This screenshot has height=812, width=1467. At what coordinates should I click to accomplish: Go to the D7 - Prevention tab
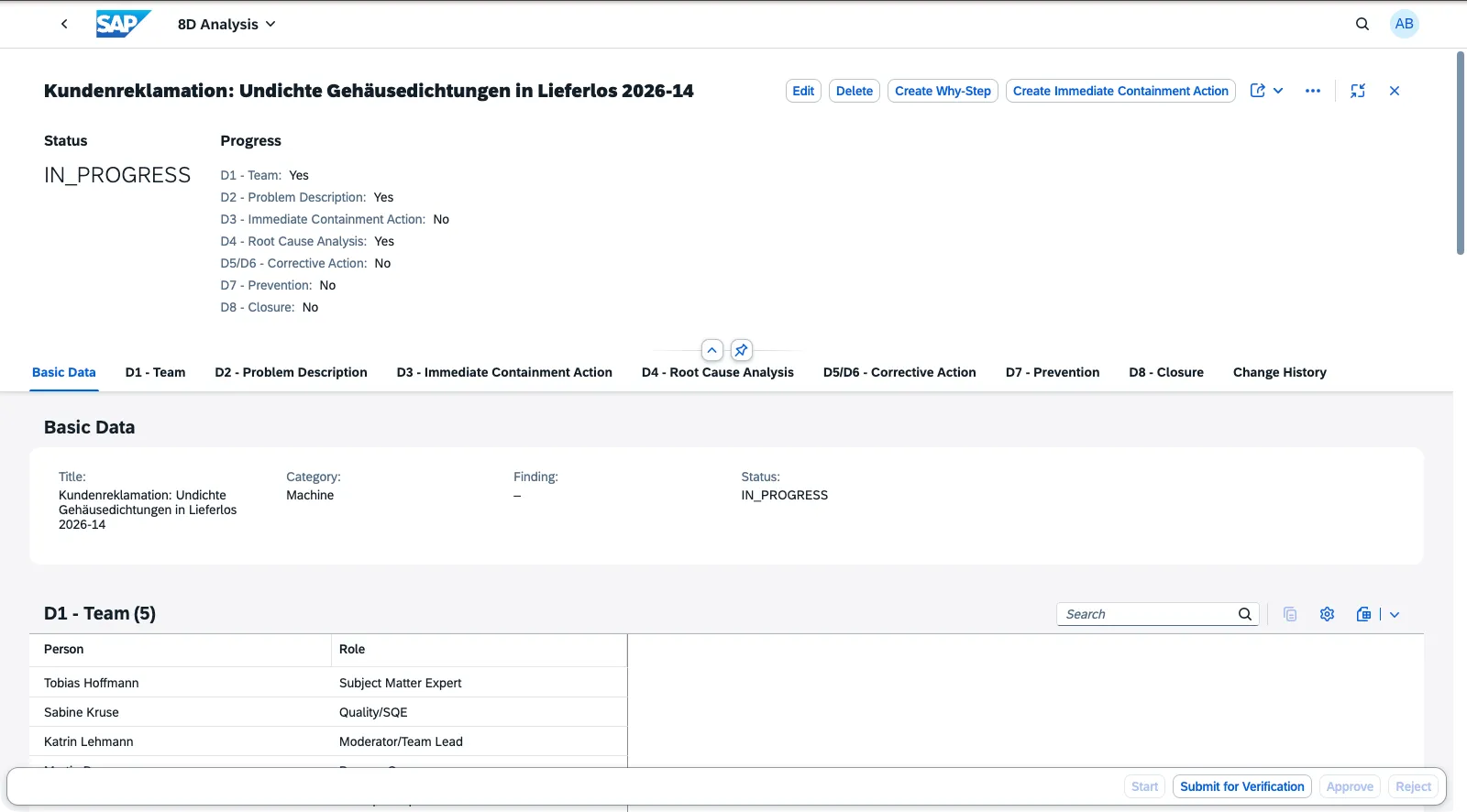[x=1053, y=372]
